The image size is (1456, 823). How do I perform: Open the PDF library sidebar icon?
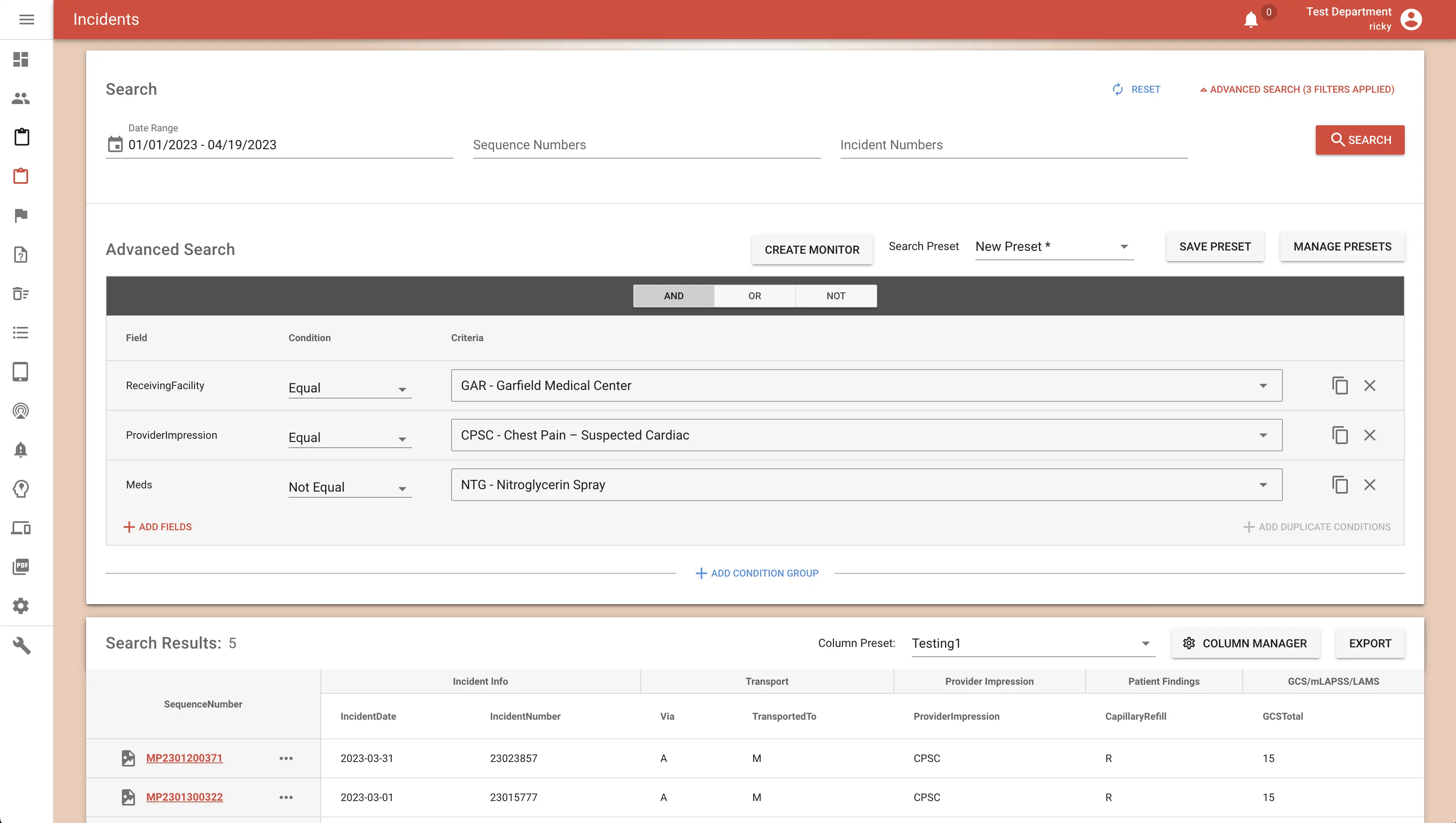pyautogui.click(x=21, y=566)
